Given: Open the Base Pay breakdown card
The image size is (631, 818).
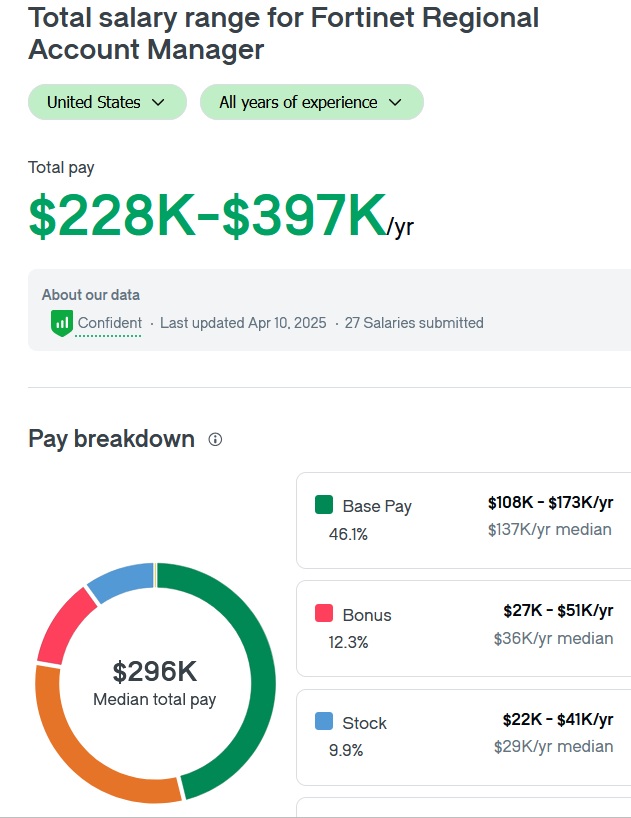Looking at the screenshot, I should pos(463,520).
